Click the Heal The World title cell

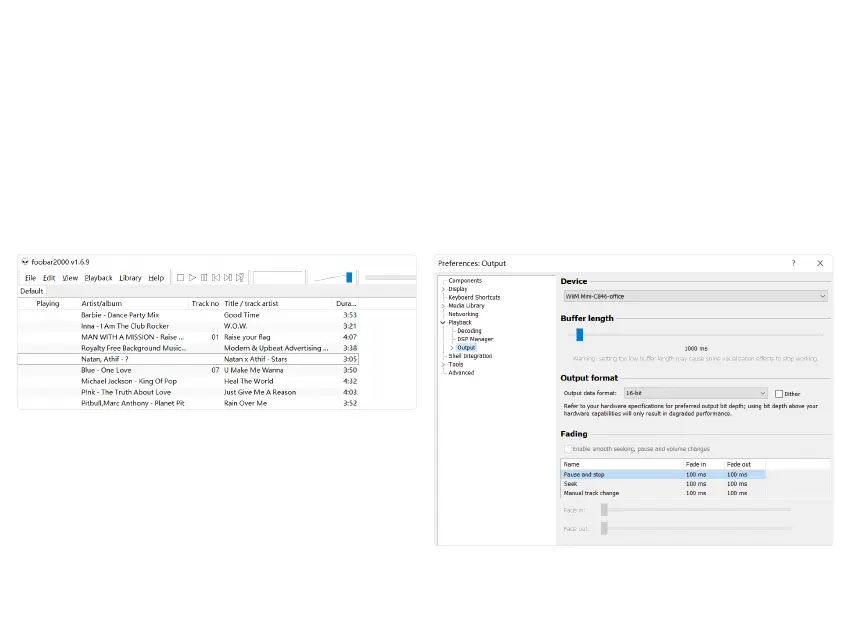[x=249, y=381]
